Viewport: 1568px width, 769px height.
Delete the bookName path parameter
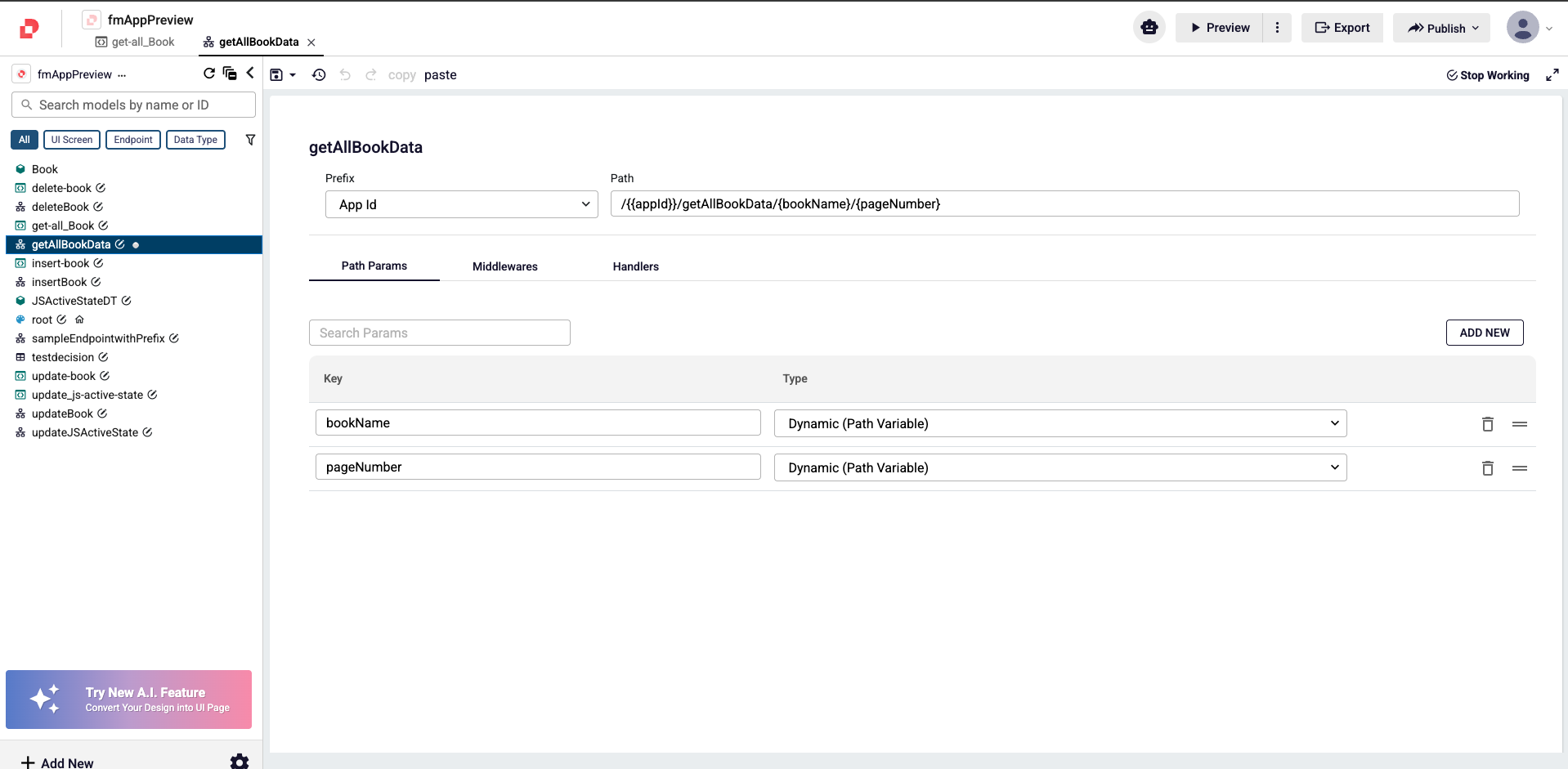[x=1487, y=424]
